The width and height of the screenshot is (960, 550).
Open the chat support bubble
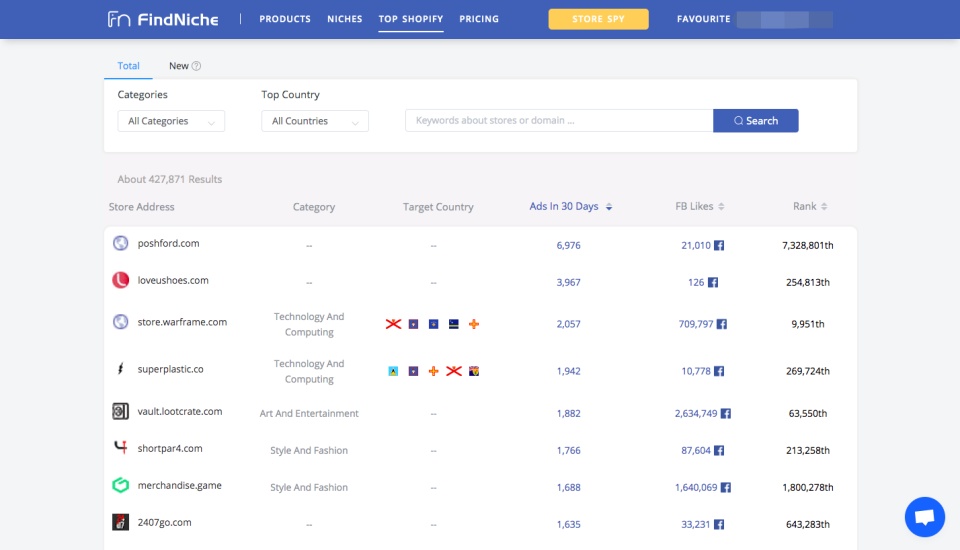point(924,517)
